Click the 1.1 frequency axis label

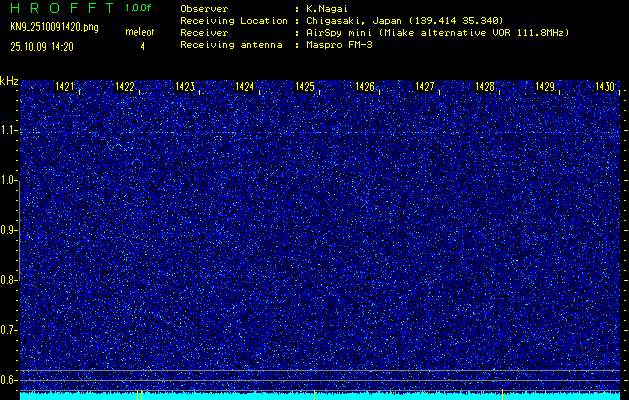tap(9, 130)
